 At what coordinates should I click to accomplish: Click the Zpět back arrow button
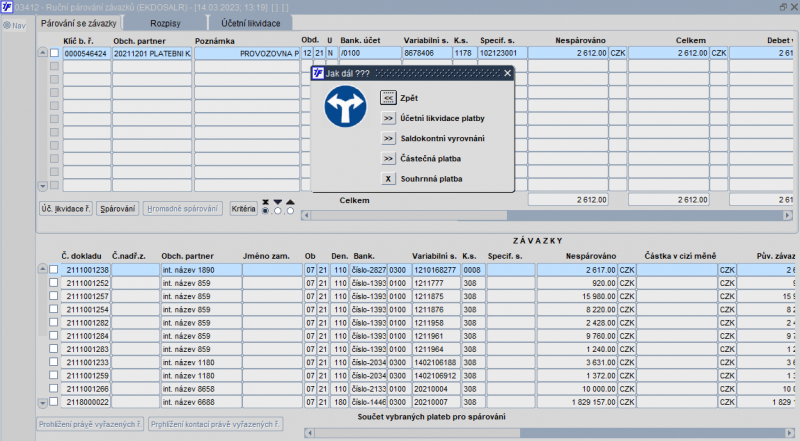tap(388, 98)
